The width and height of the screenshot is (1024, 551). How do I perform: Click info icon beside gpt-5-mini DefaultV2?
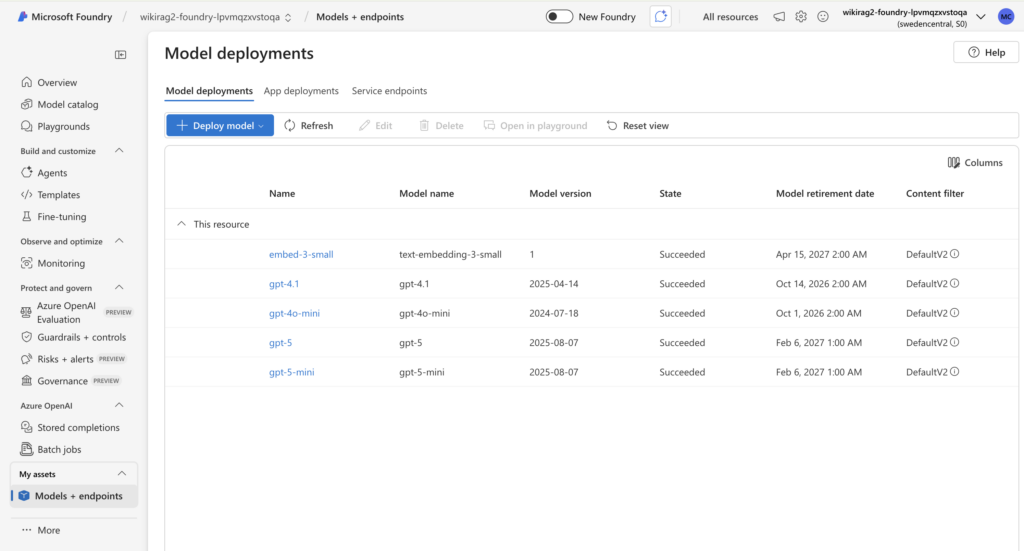(x=955, y=371)
